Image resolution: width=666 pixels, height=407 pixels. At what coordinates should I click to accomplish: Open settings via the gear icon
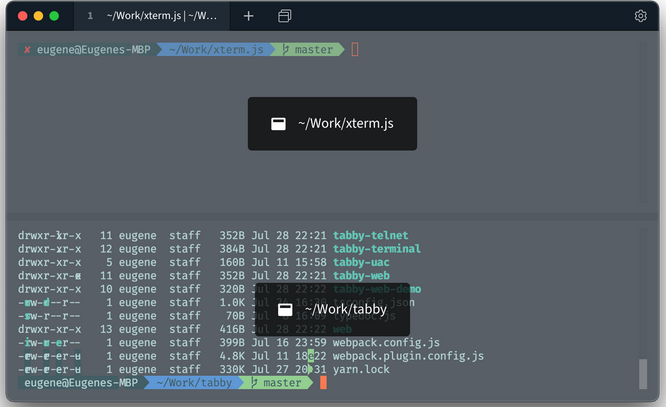(x=641, y=16)
